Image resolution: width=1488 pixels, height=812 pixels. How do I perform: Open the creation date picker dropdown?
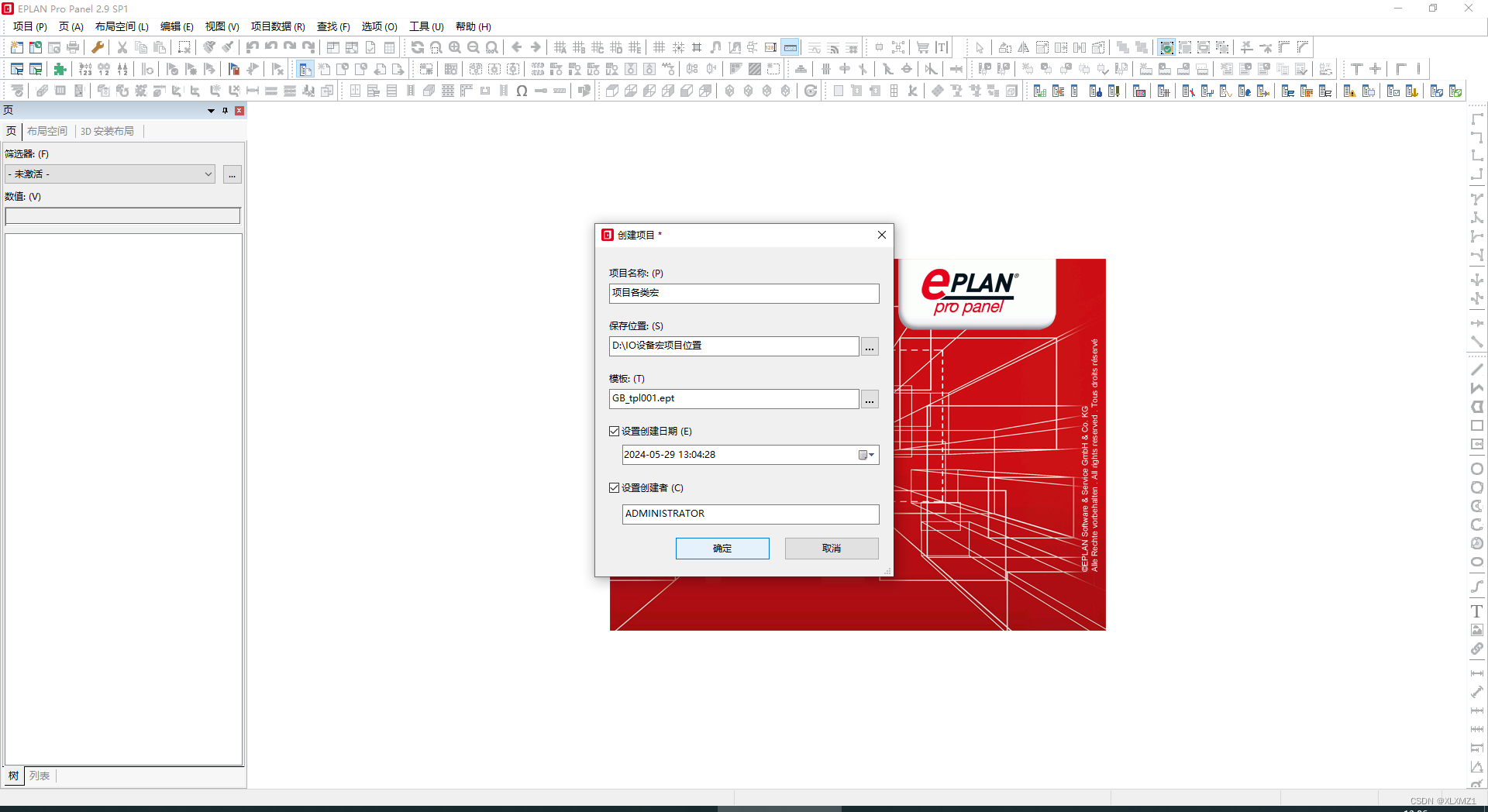pos(867,455)
